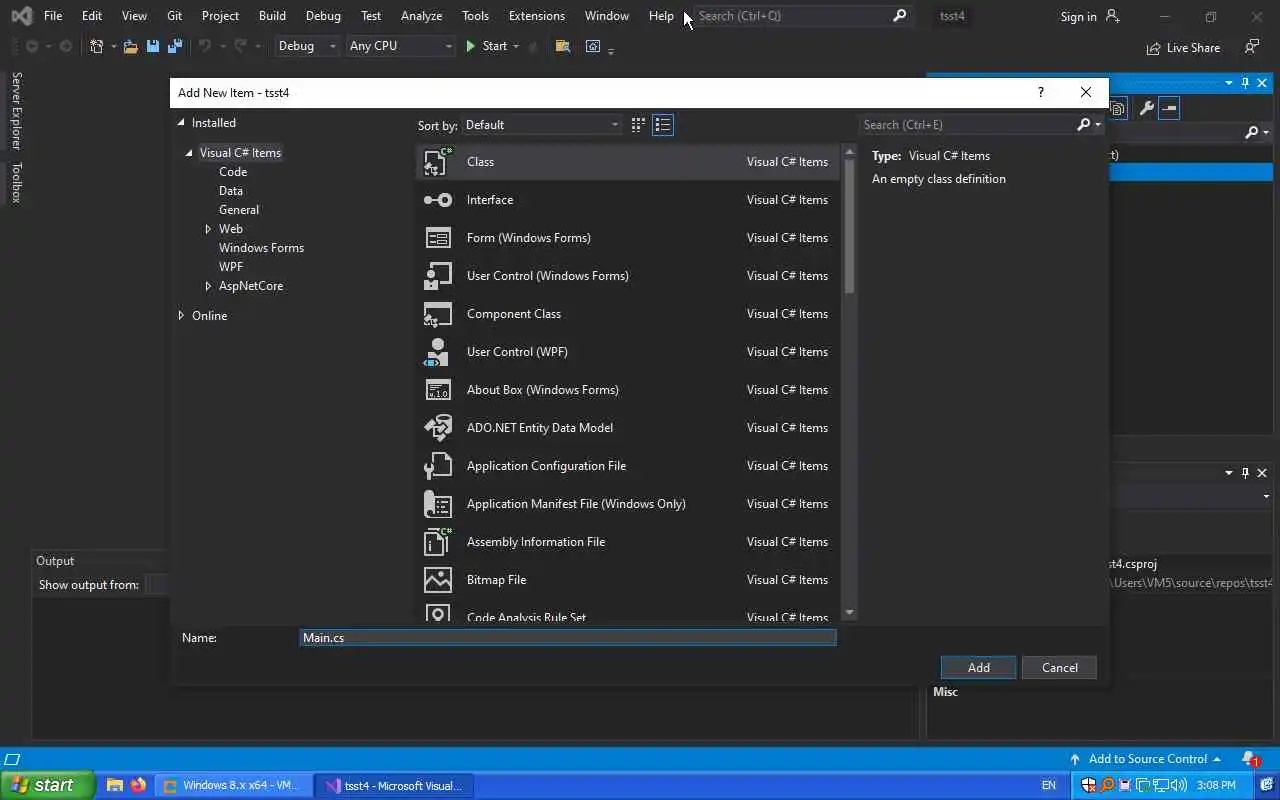Viewport: 1280px width, 800px height.
Task: Click the Live Share button
Action: pyautogui.click(x=1183, y=47)
